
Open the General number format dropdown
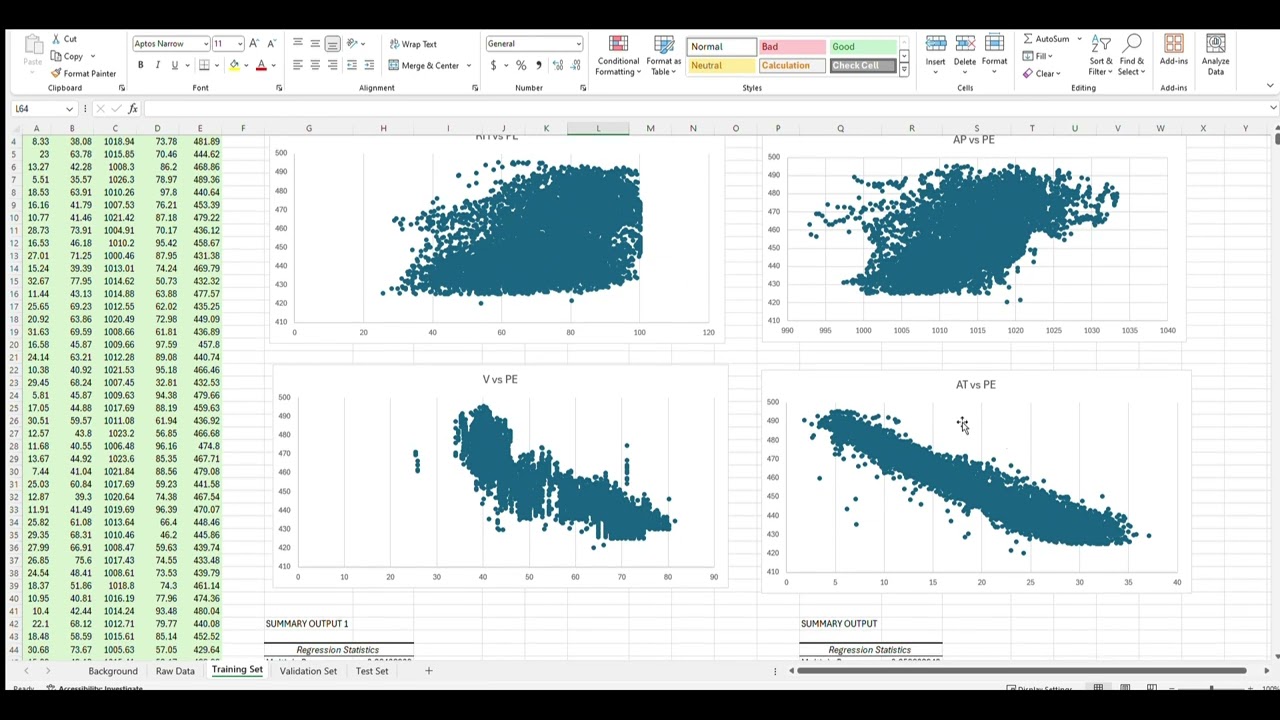(578, 44)
